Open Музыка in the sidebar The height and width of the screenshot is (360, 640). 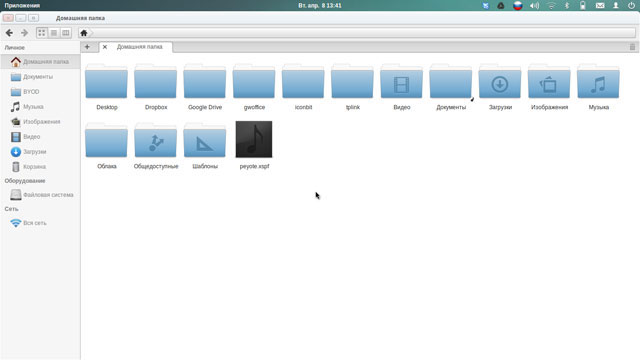40,107
